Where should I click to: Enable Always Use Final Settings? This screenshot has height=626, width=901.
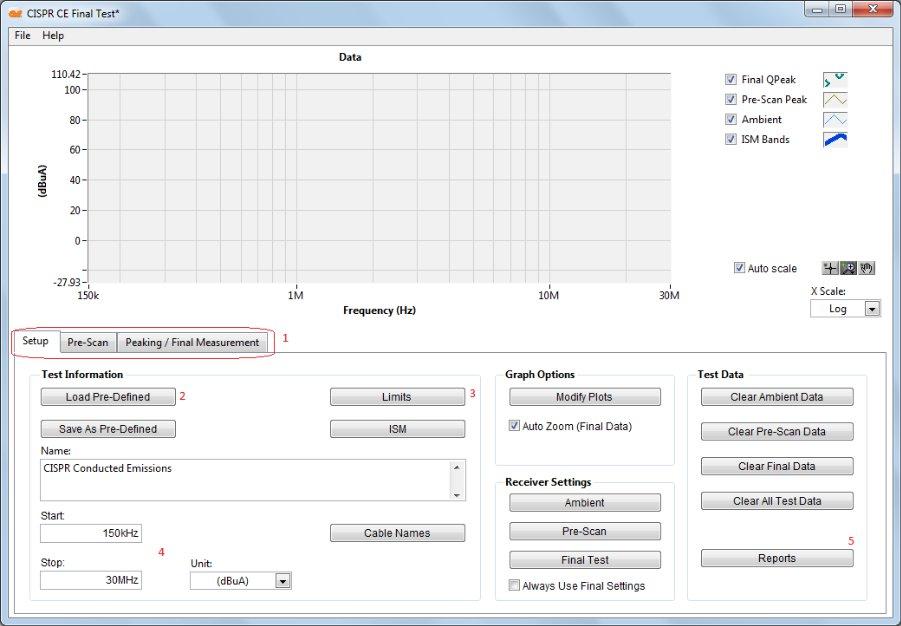514,586
